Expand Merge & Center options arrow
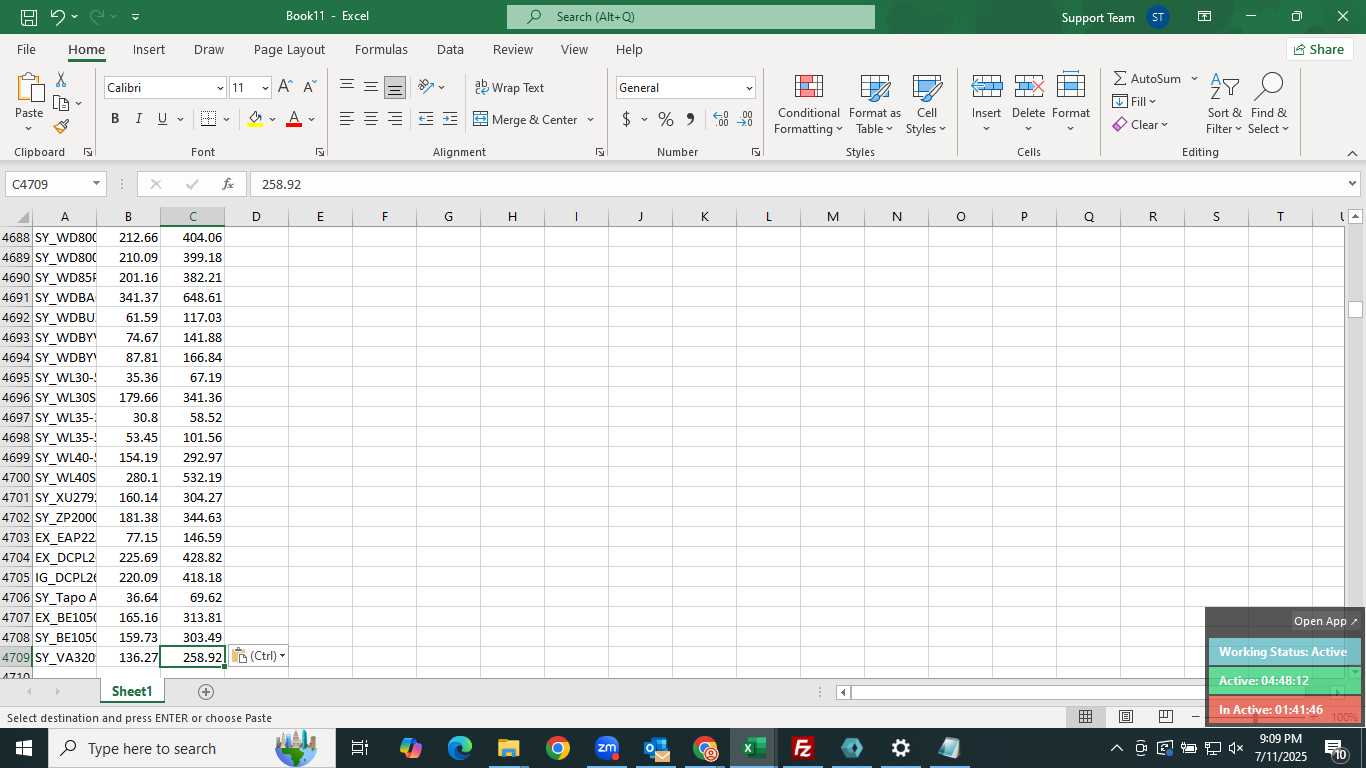 (590, 119)
